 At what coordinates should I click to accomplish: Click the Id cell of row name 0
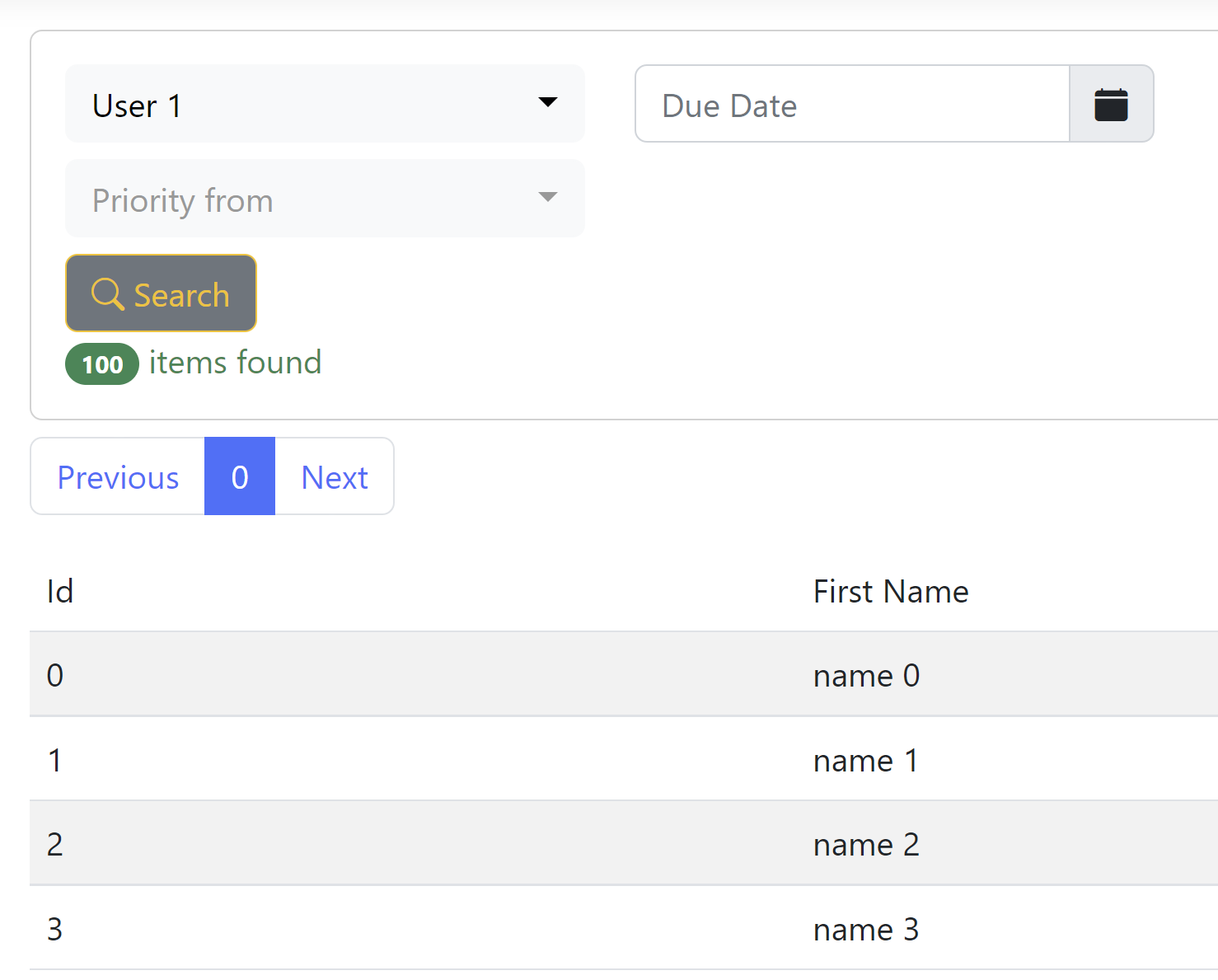55,676
